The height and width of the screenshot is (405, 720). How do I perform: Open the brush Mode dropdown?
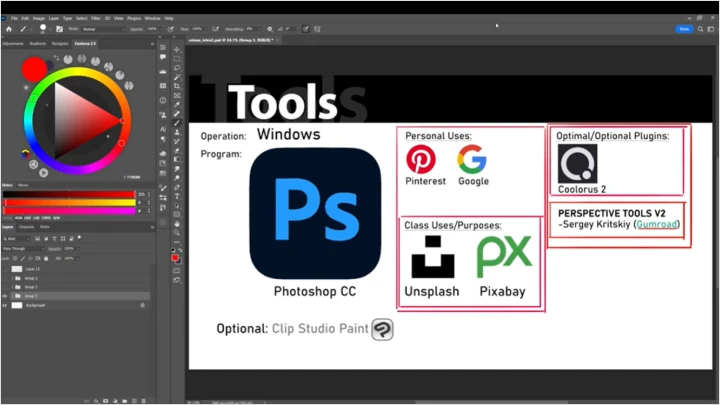103,29
